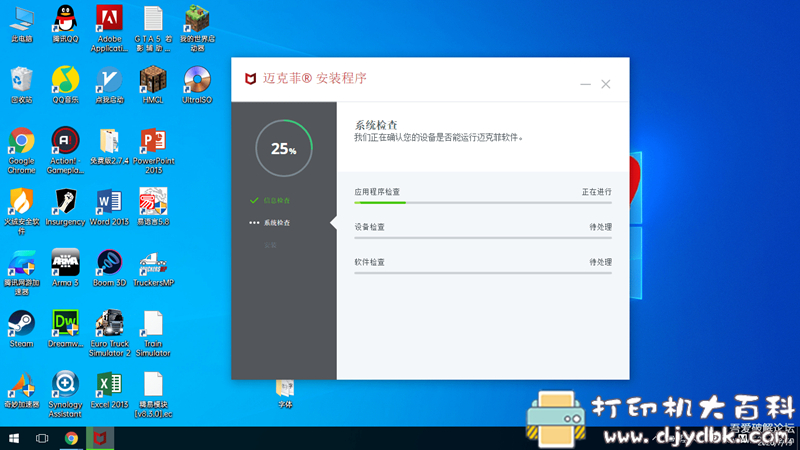Select the Dreamweaver shortcut icon

(x=65, y=329)
